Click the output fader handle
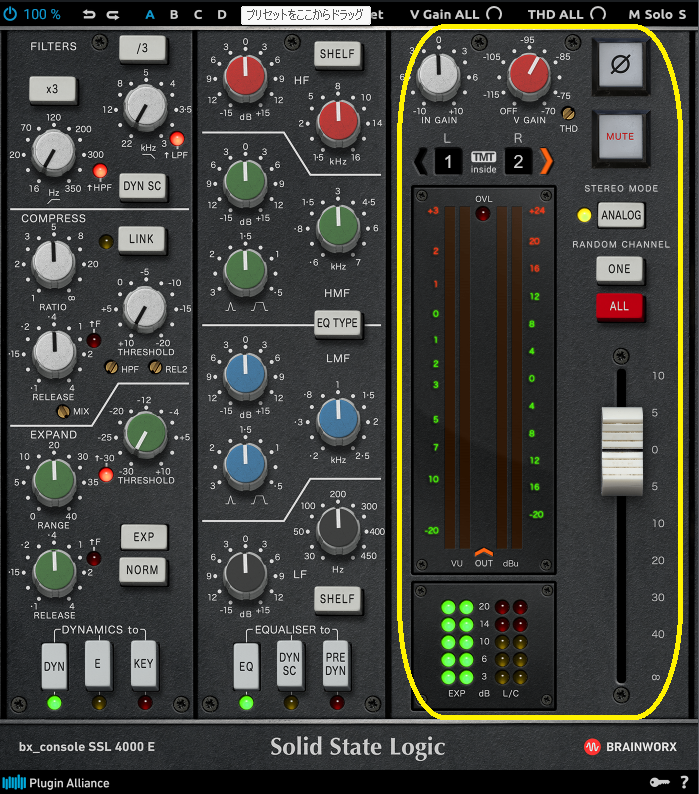Screen dimensions: 699x794 pos(622,450)
